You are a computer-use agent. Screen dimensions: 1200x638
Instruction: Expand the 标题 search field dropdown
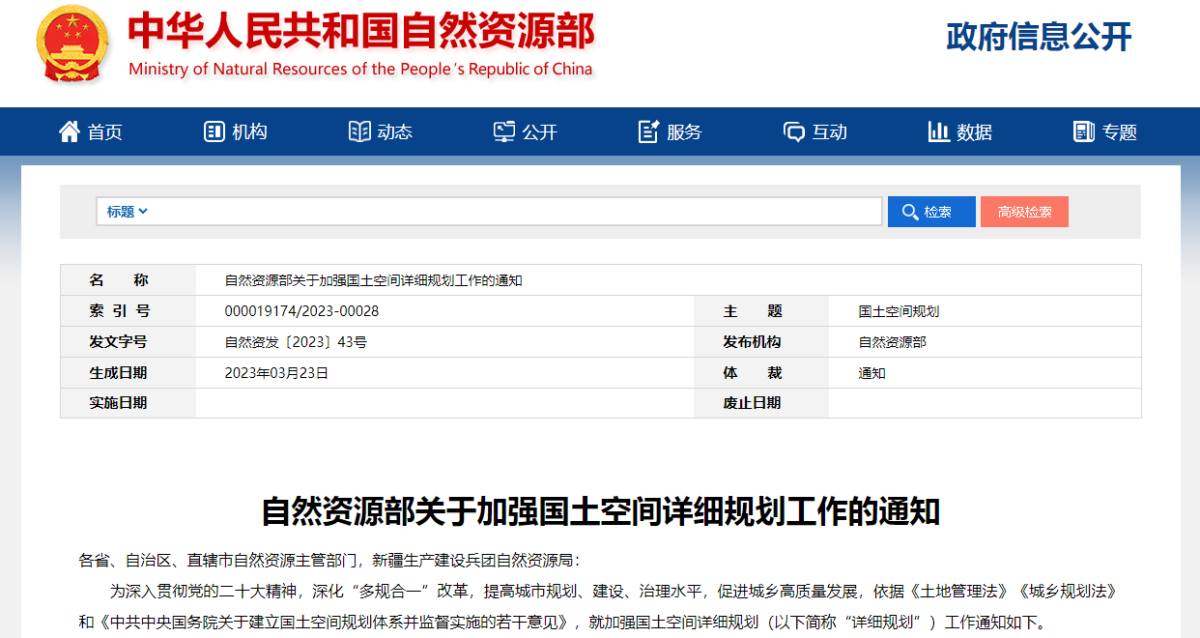tap(125, 211)
